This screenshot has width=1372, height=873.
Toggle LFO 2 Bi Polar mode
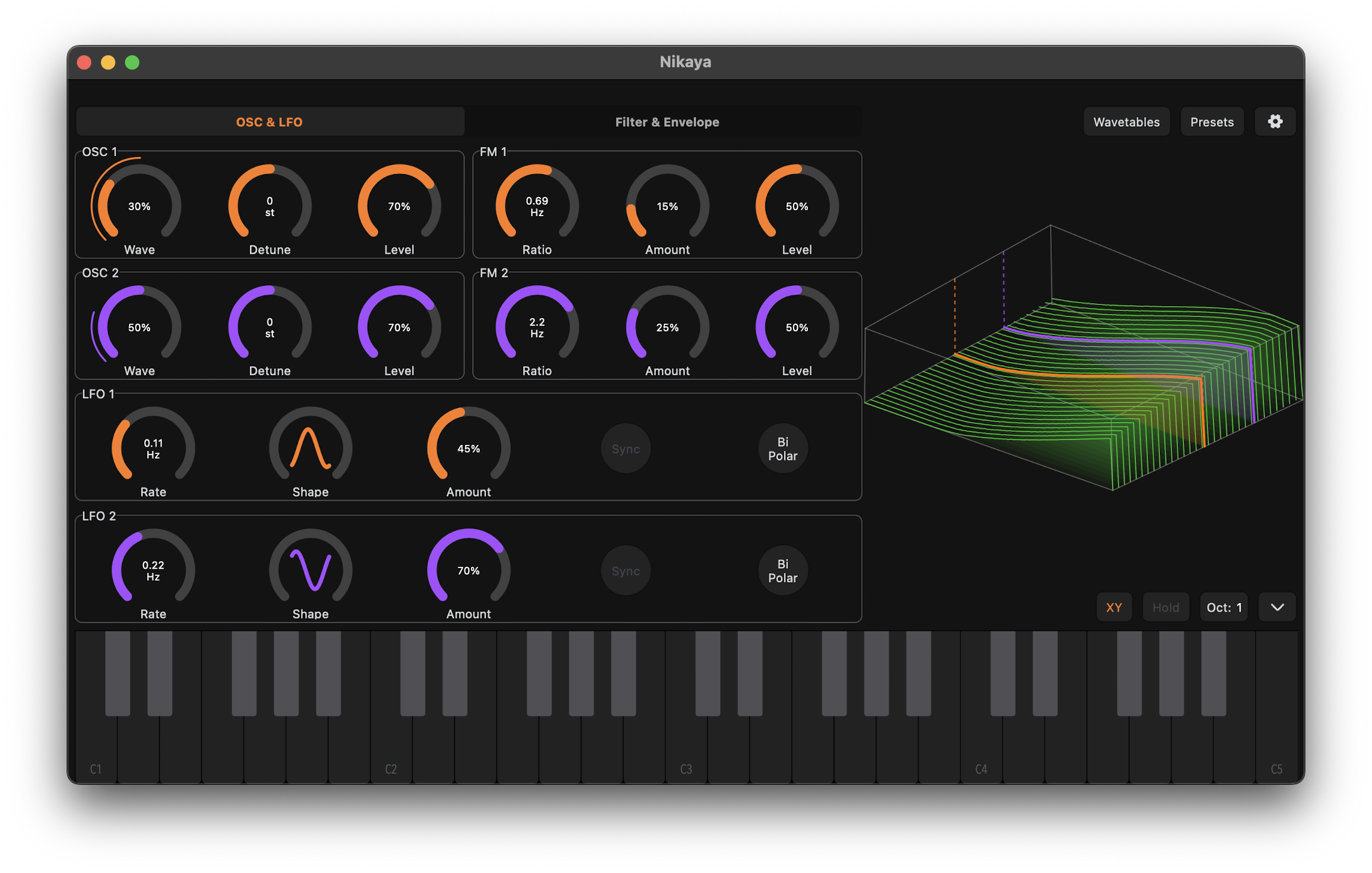tap(782, 570)
